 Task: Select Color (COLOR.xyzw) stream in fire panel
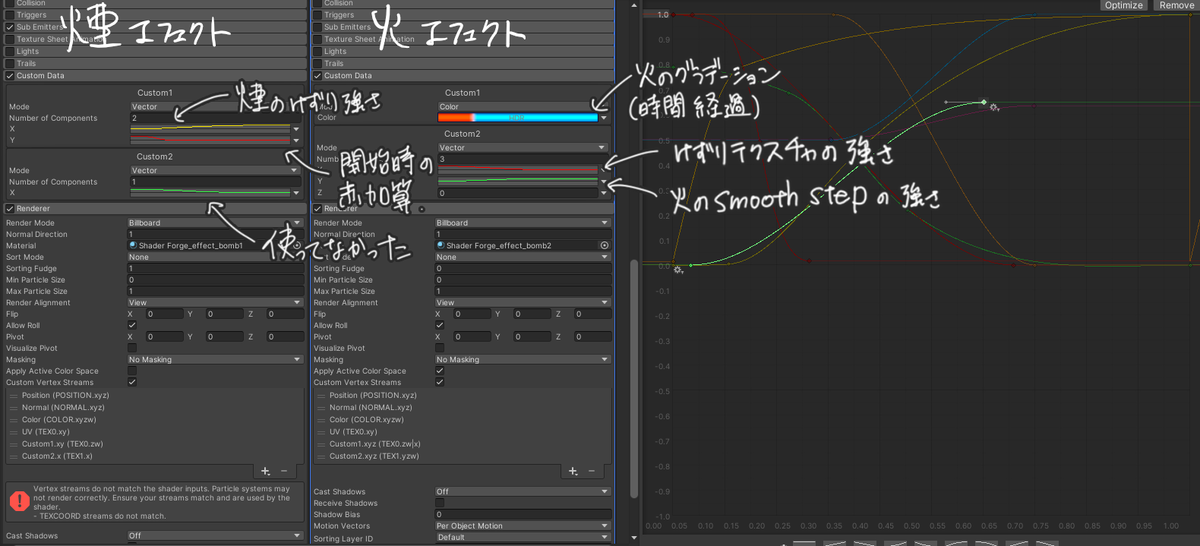[x=462, y=420]
